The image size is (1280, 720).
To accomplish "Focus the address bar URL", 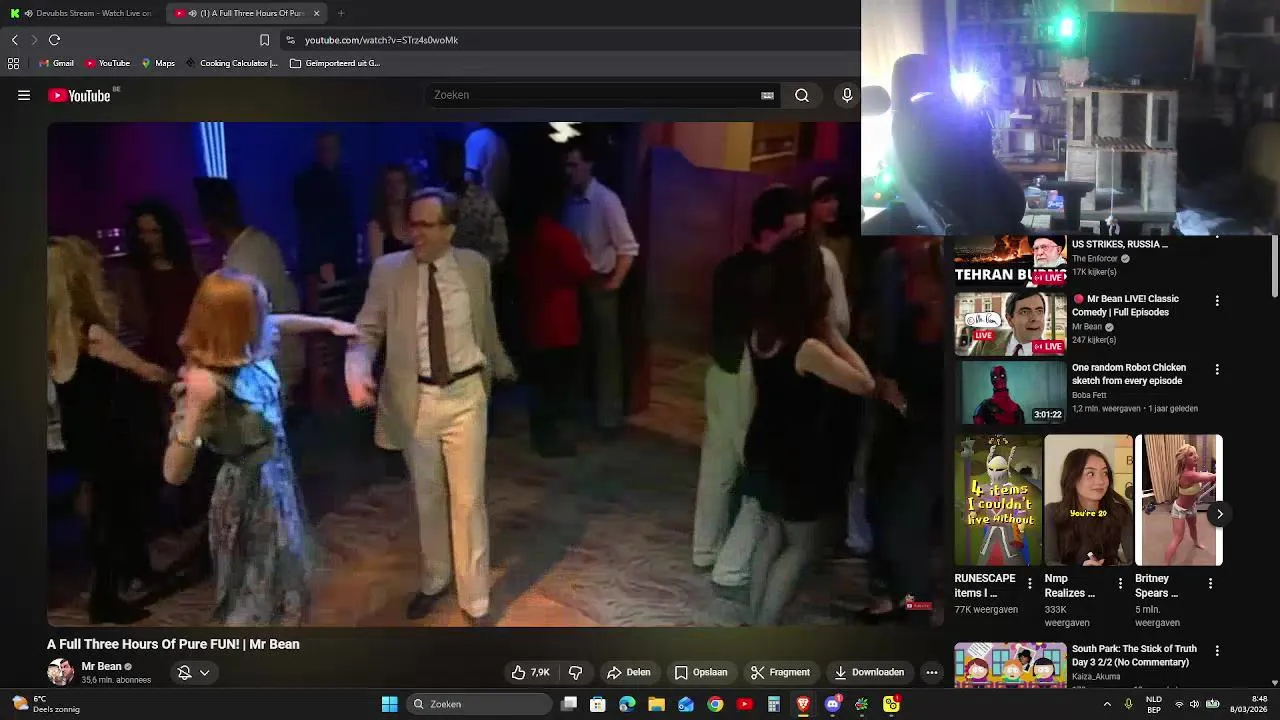I will [x=381, y=40].
